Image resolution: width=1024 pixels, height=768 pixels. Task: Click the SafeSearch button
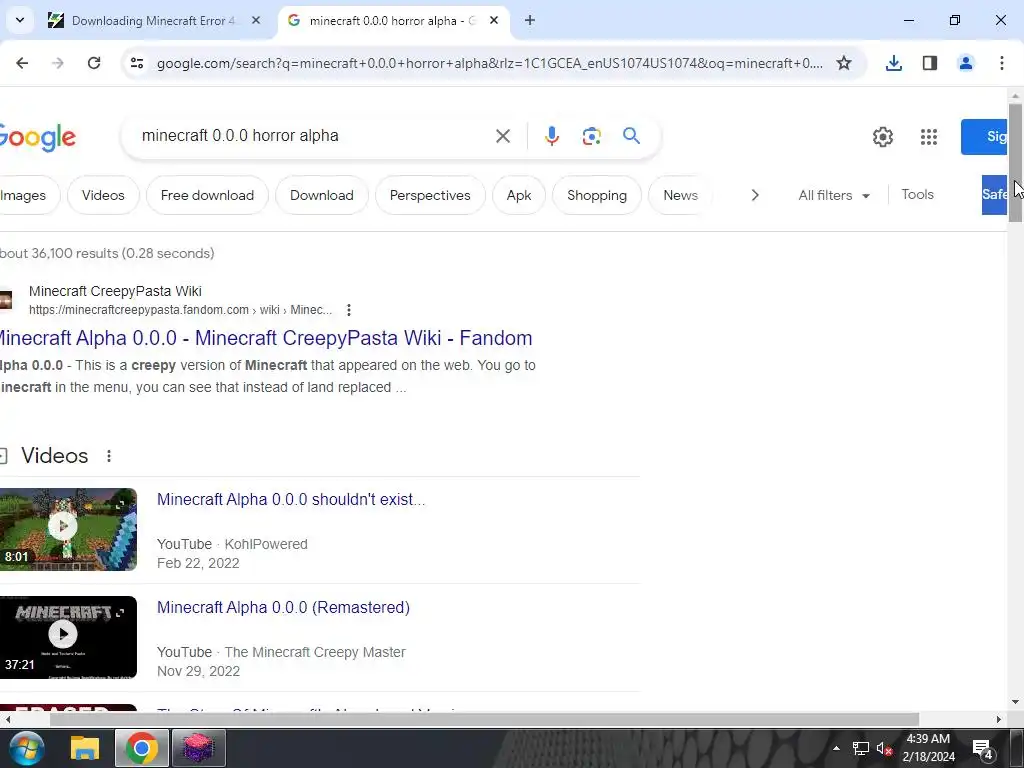click(995, 195)
